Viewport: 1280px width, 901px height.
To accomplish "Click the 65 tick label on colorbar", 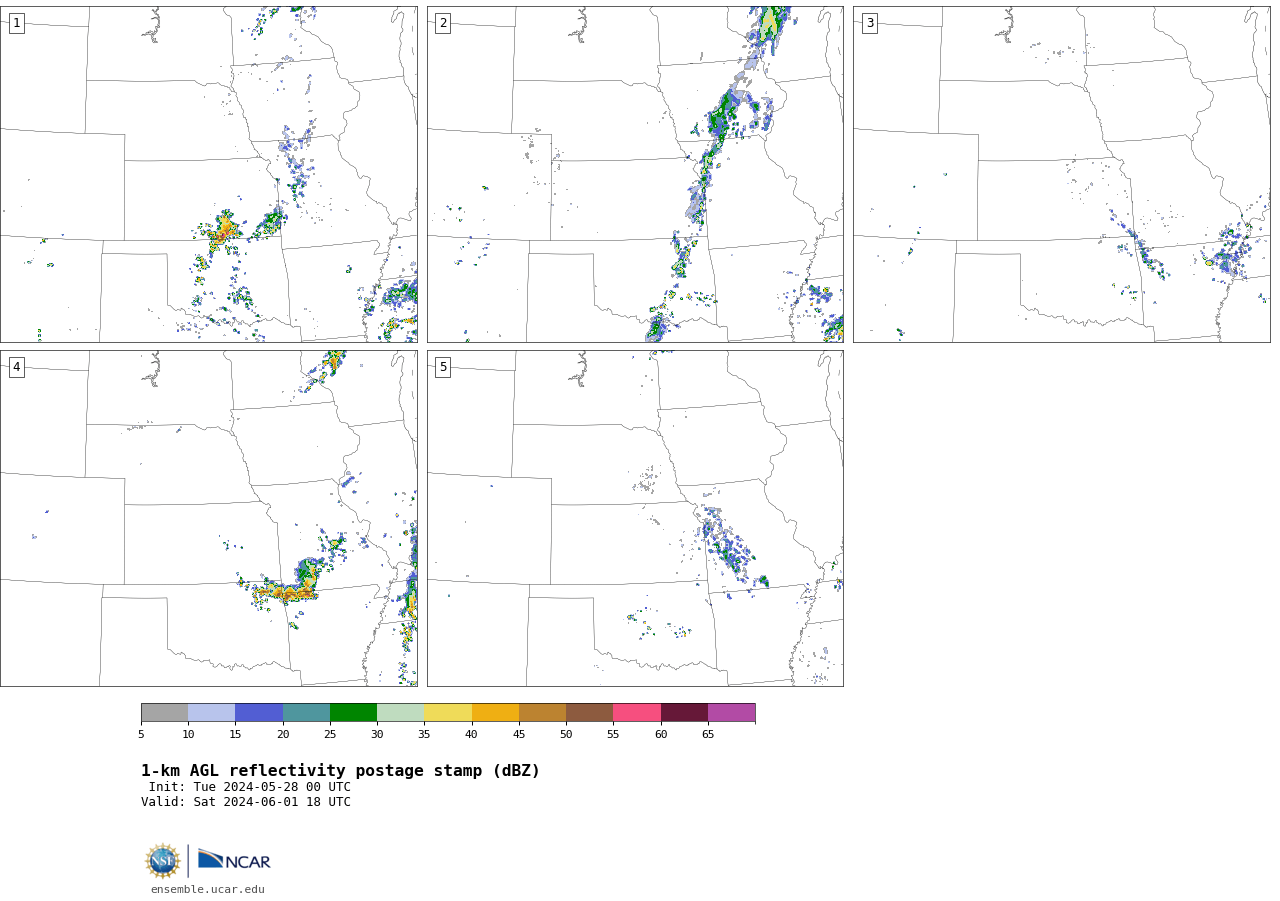I will pyautogui.click(x=708, y=735).
